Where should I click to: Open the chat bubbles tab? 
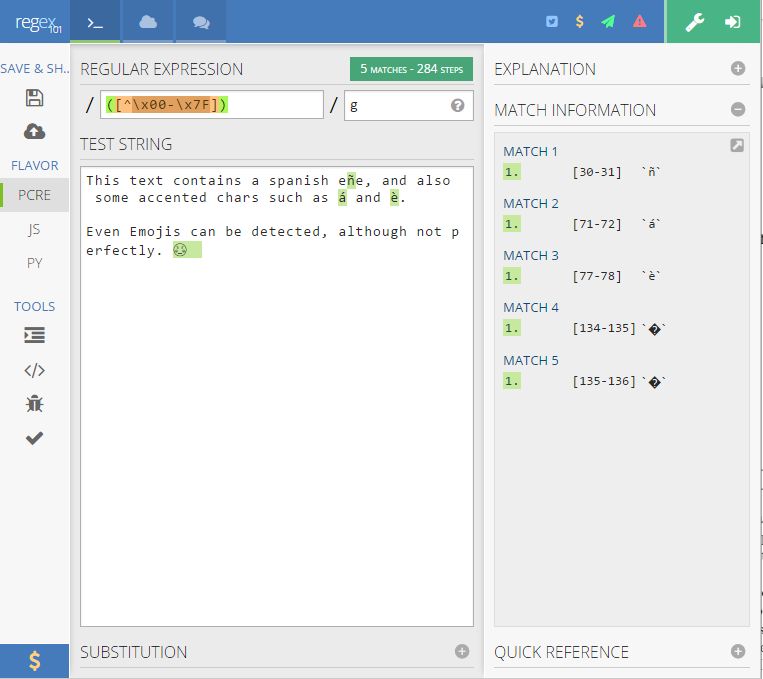pos(201,22)
